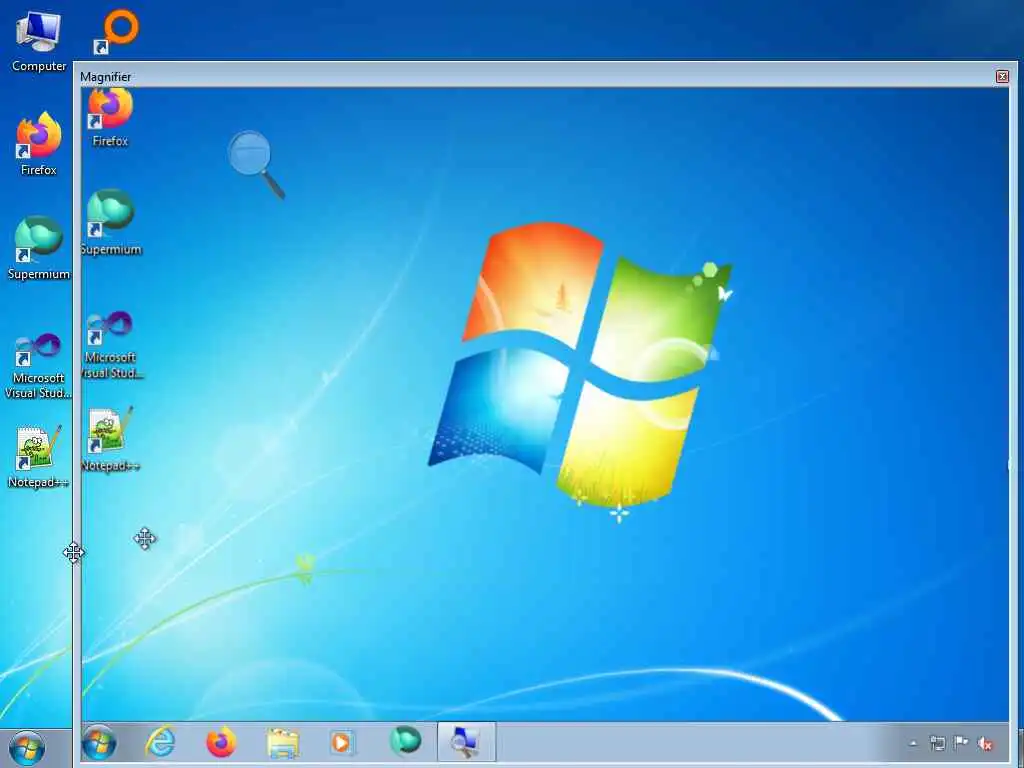Click the muted volume tray icon
The image size is (1024, 768).
tap(985, 743)
